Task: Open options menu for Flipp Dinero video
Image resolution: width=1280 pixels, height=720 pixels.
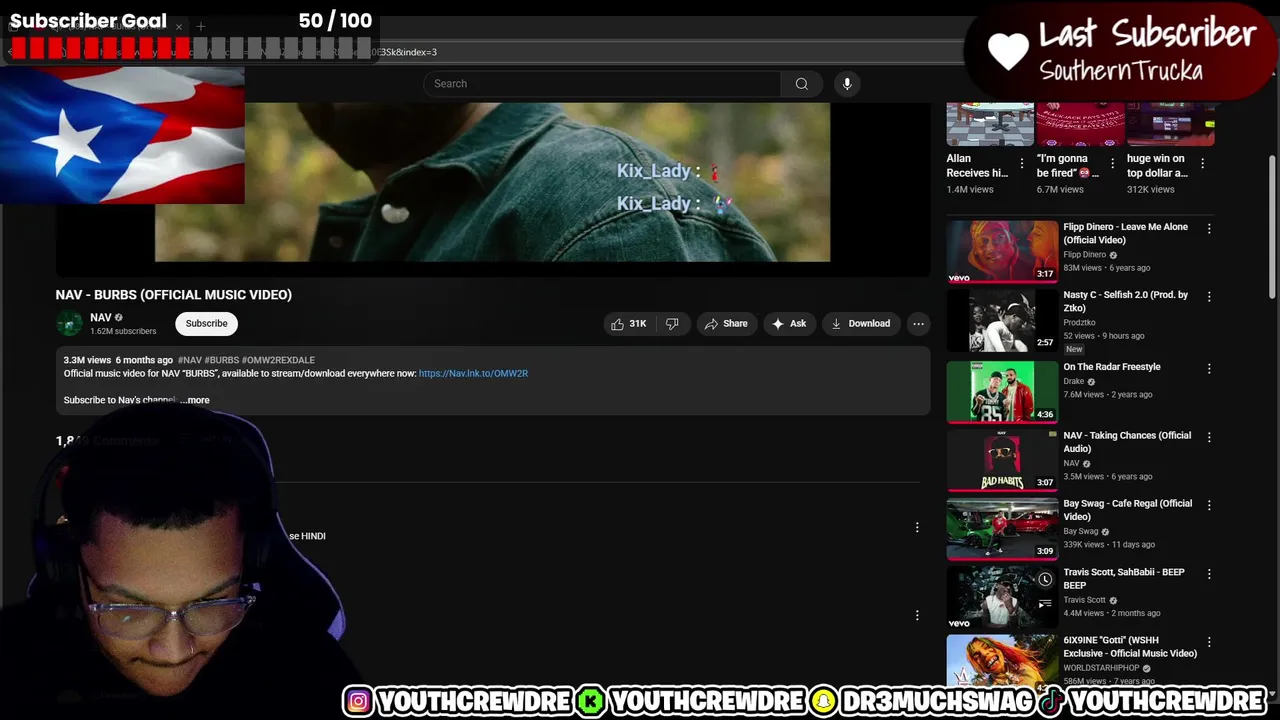Action: (x=1209, y=229)
